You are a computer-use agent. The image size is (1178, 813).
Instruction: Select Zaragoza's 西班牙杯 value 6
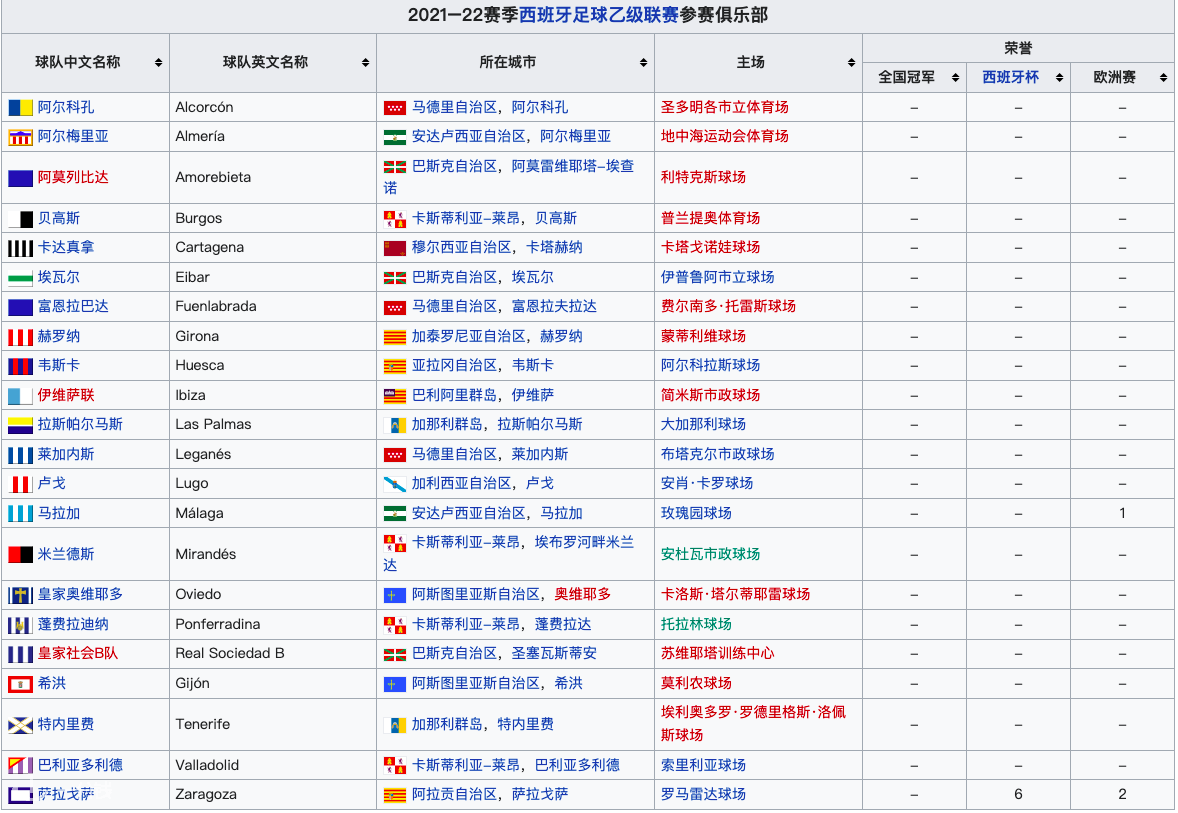coord(1018,794)
